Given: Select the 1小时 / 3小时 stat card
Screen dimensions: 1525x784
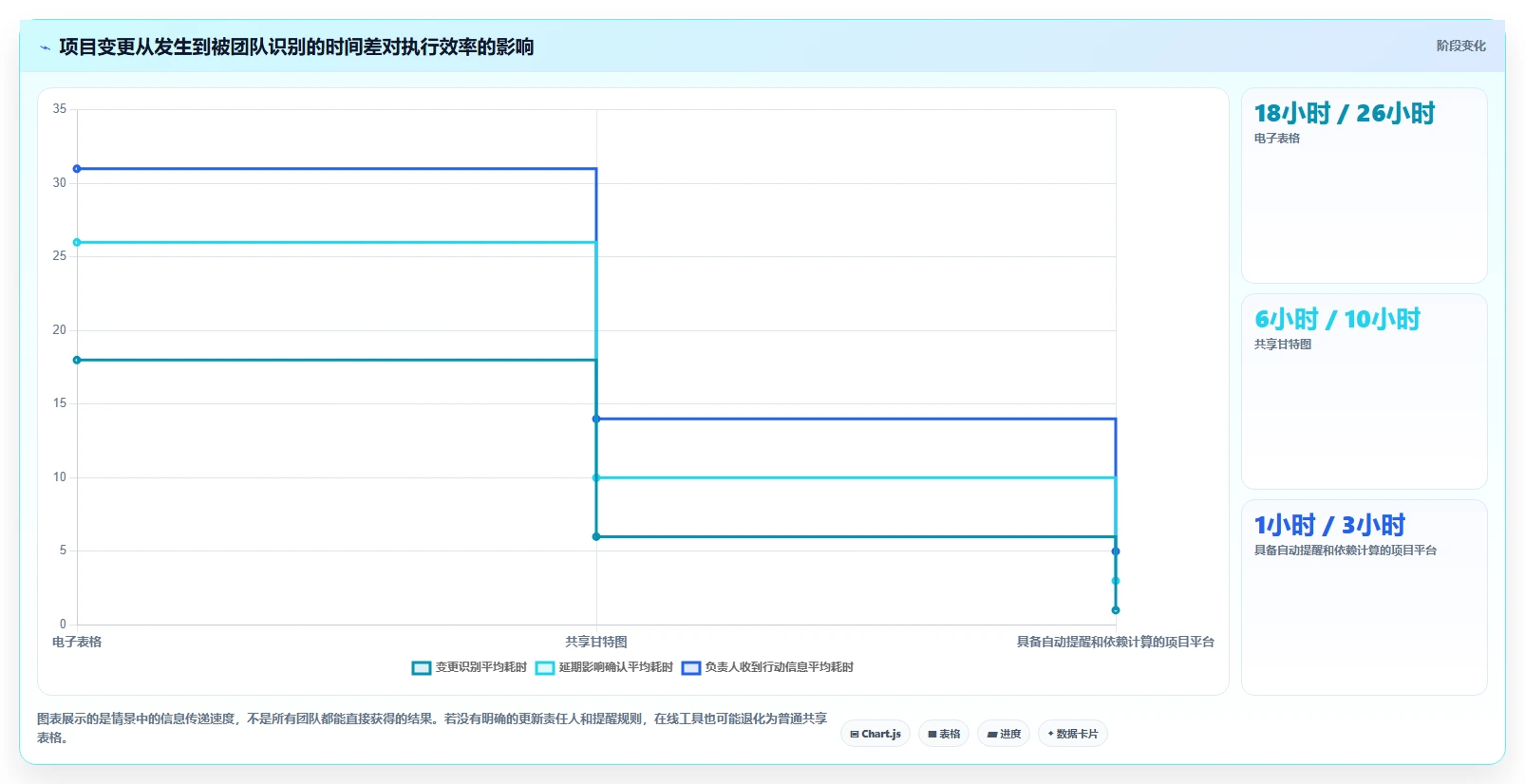Looking at the screenshot, I should [x=1364, y=597].
